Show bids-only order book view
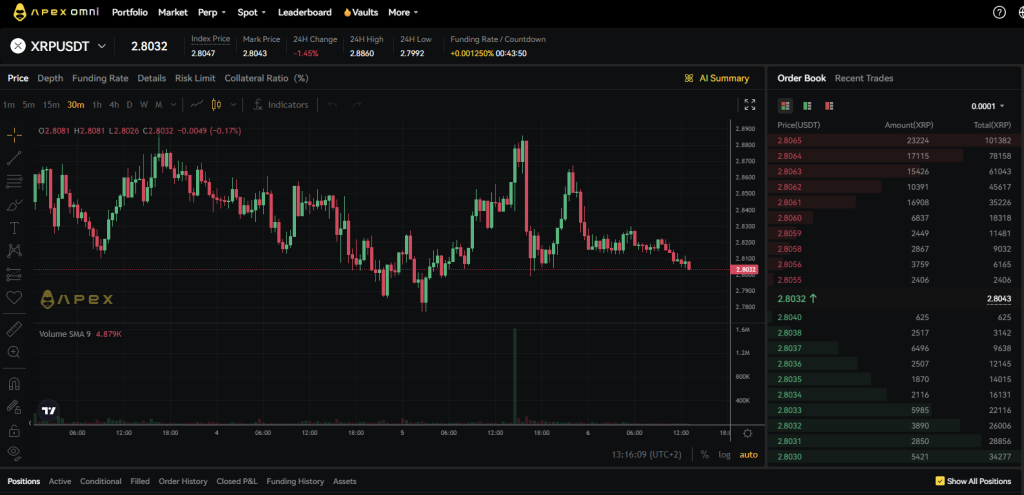Screen dimensions: 1024x495 click(x=807, y=106)
